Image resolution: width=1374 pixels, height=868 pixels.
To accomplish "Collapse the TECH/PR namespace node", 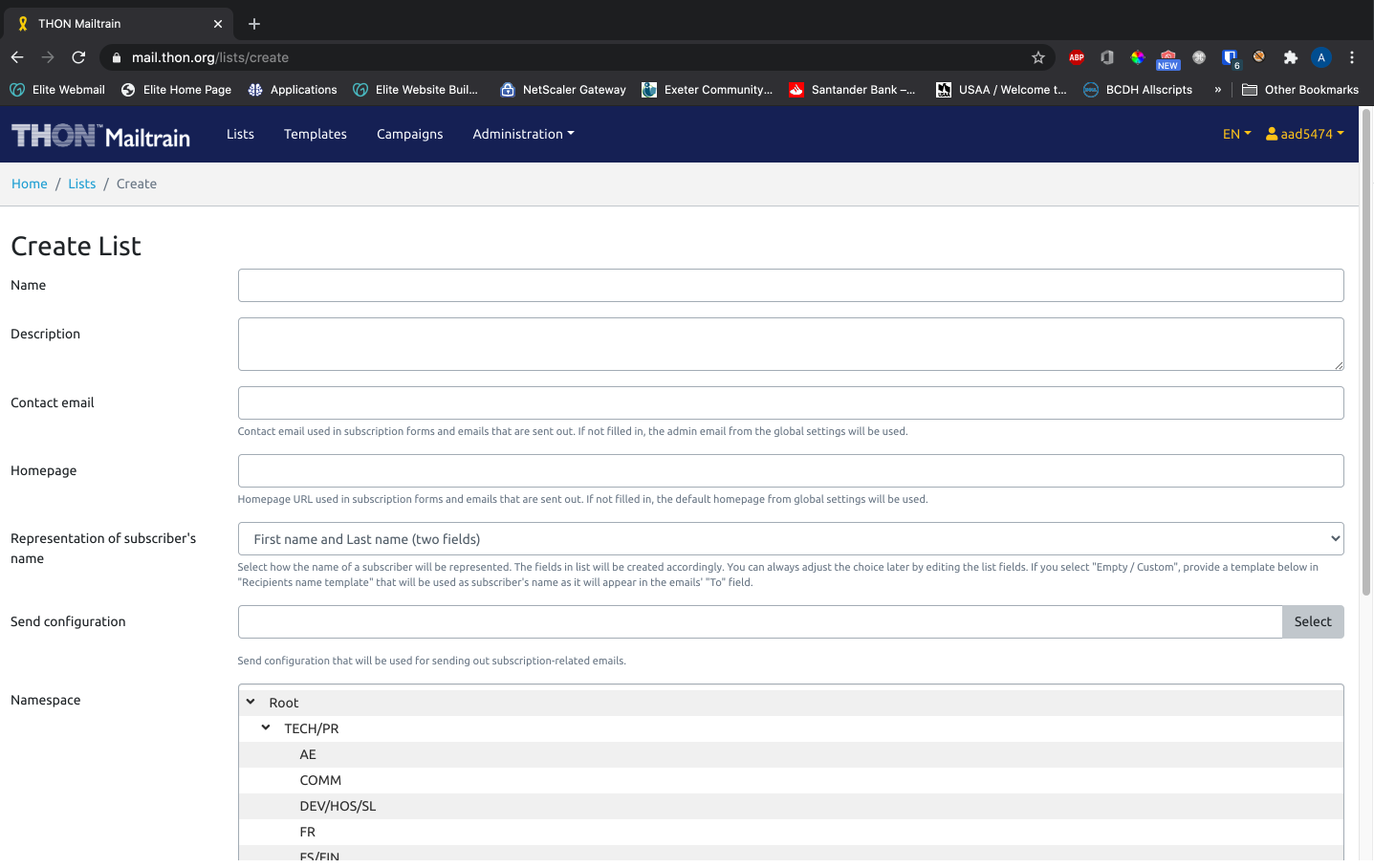I will coord(266,727).
